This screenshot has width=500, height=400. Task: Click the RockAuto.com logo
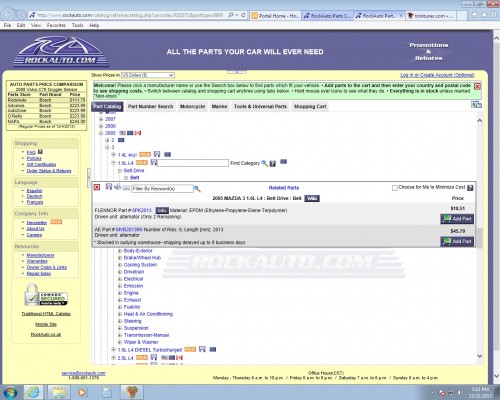61,51
